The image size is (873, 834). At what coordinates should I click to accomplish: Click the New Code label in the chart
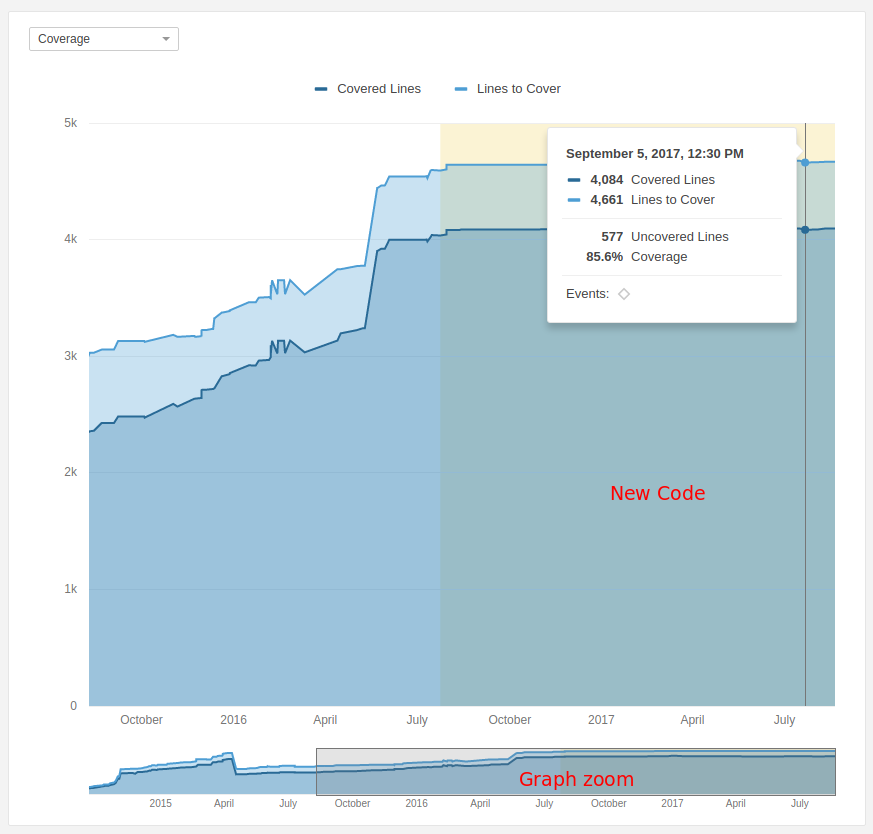657,493
